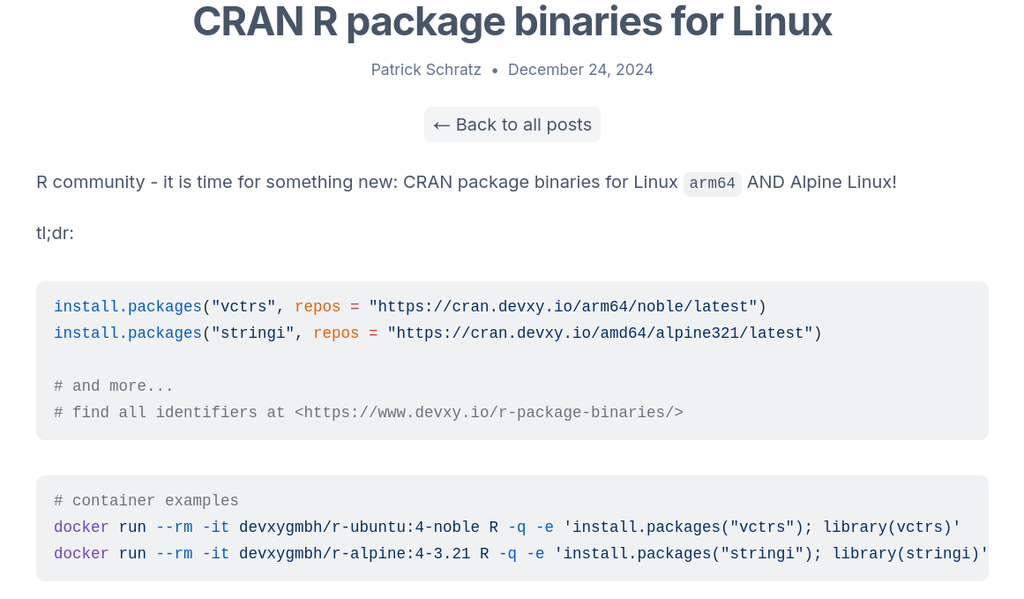Screen dimensions: 1024x599
Task: Click the # and more... comment
Action: (114, 386)
